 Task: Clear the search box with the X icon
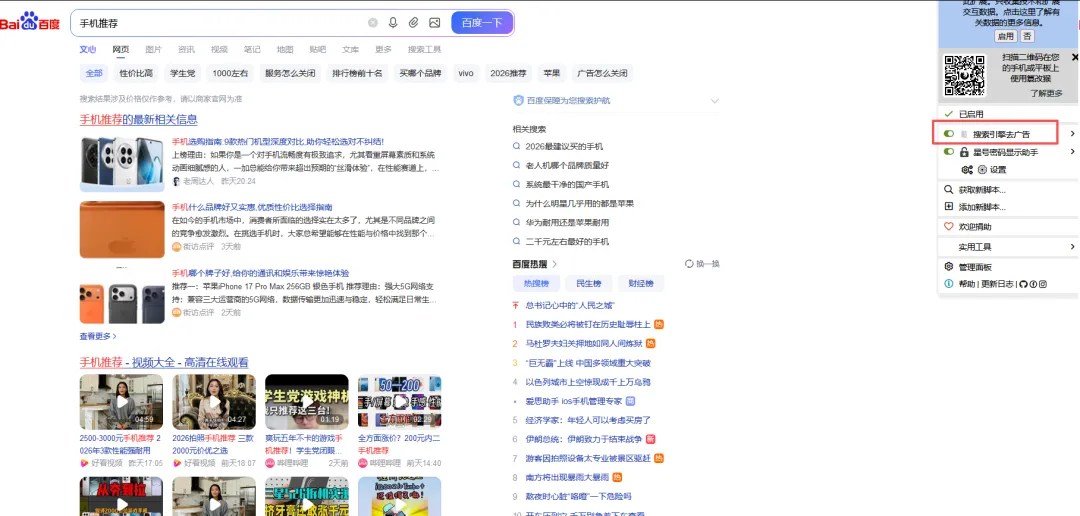[x=373, y=23]
